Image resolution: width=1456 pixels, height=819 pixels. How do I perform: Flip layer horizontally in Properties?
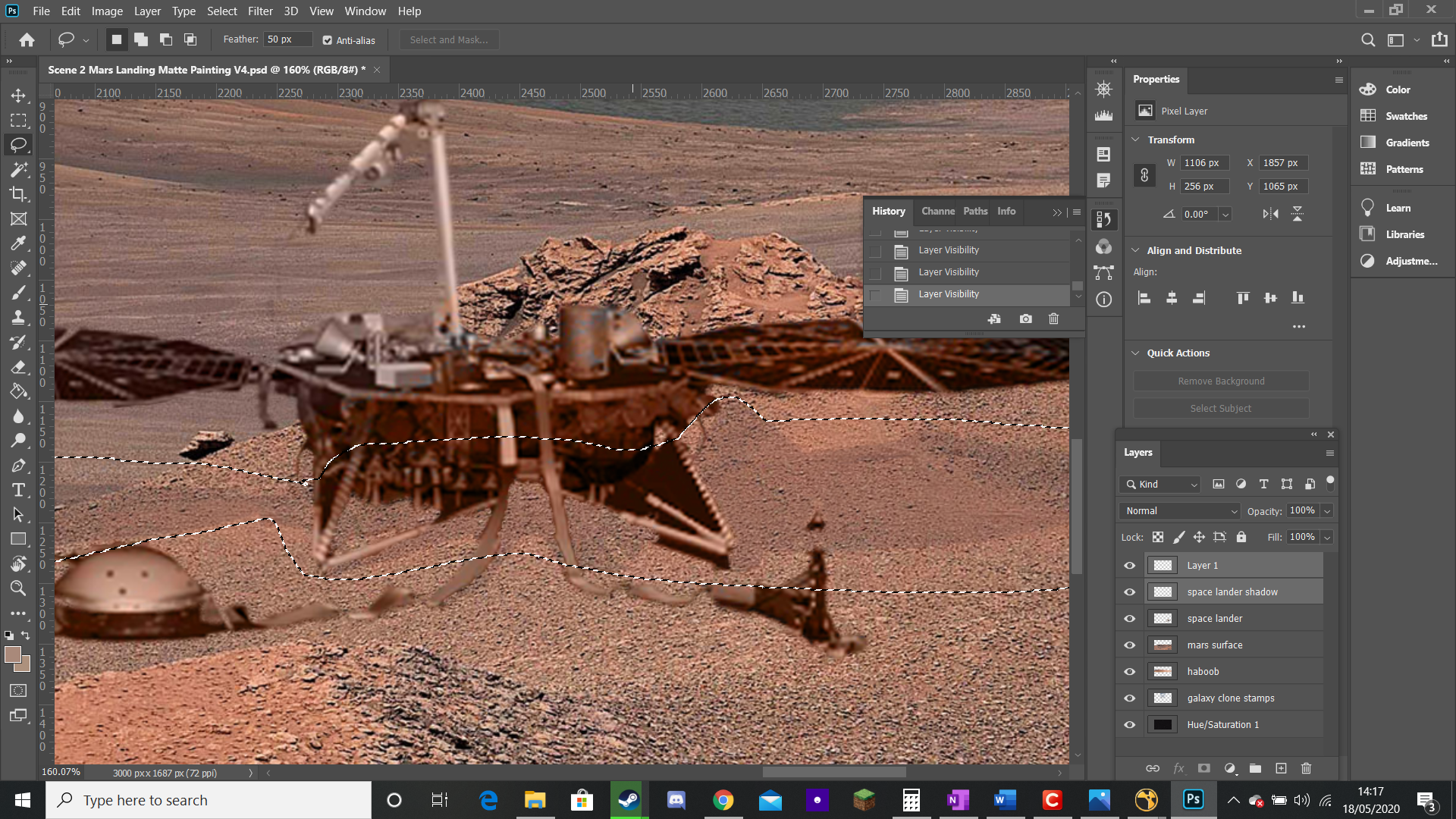tap(1270, 214)
